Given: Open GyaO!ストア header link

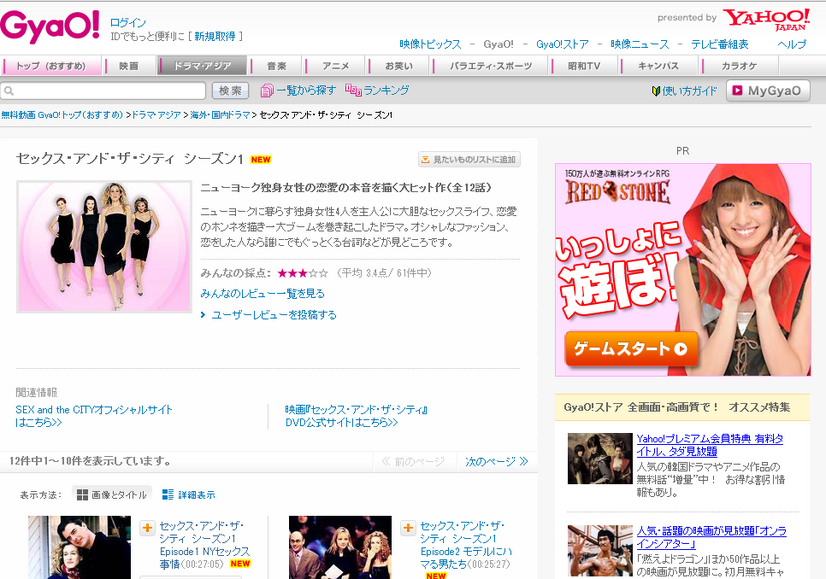Looking at the screenshot, I should pos(562,44).
